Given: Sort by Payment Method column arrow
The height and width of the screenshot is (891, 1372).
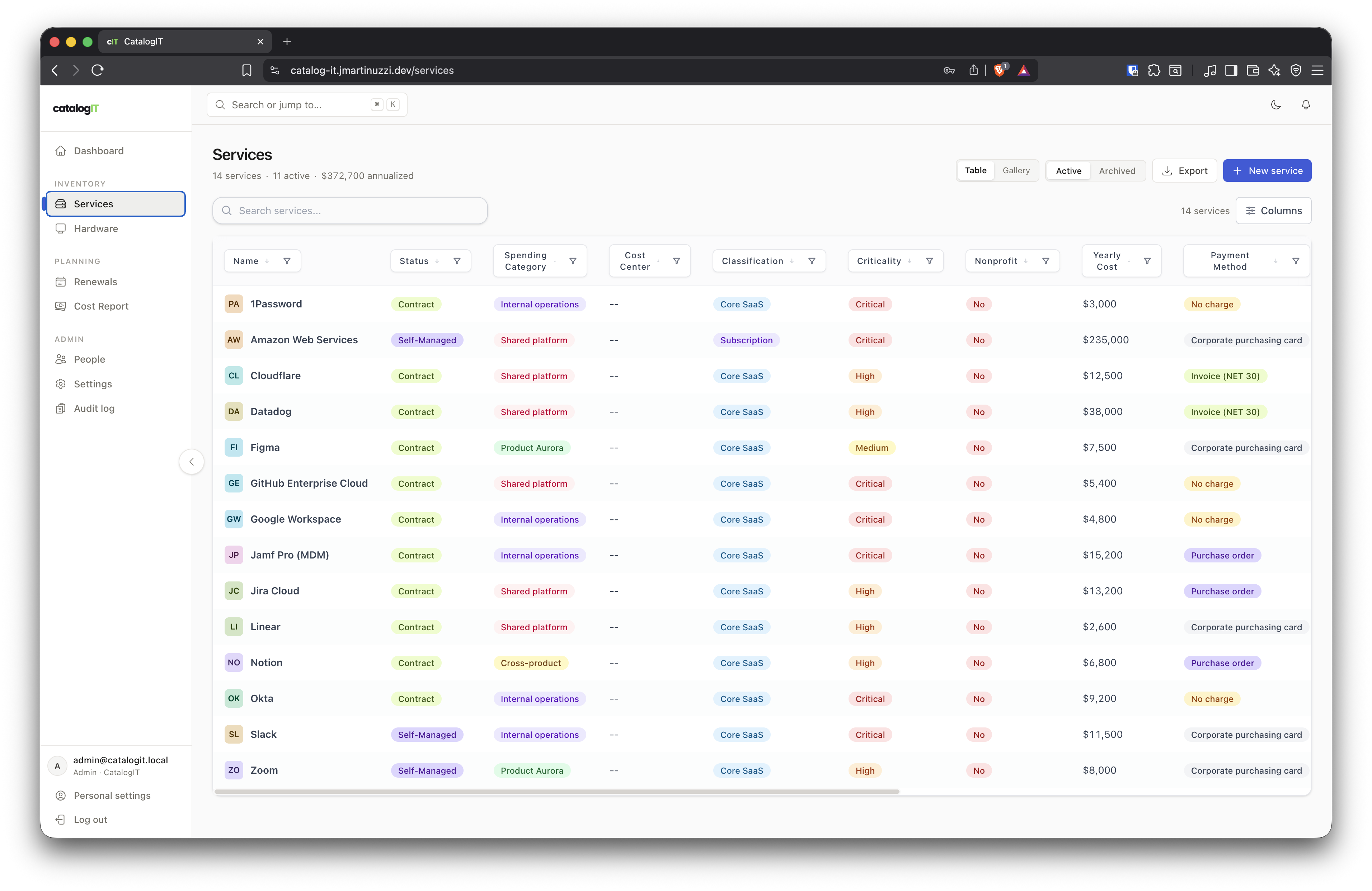Looking at the screenshot, I should click(1275, 261).
